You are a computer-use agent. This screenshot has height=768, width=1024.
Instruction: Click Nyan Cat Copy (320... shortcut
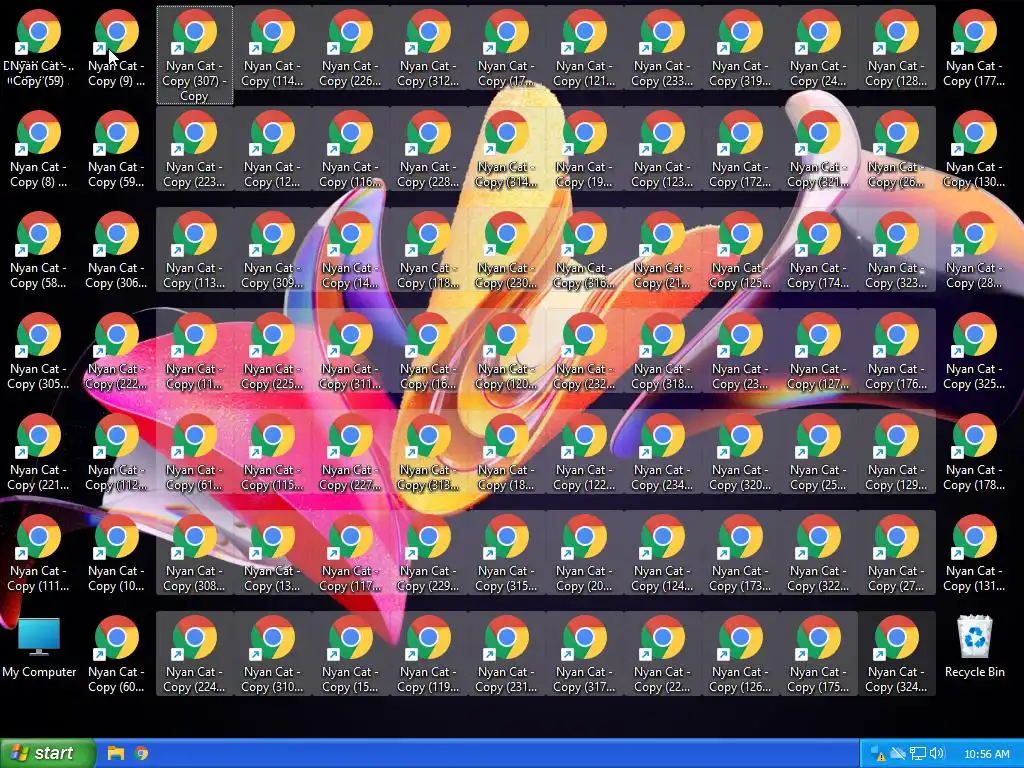(740, 452)
